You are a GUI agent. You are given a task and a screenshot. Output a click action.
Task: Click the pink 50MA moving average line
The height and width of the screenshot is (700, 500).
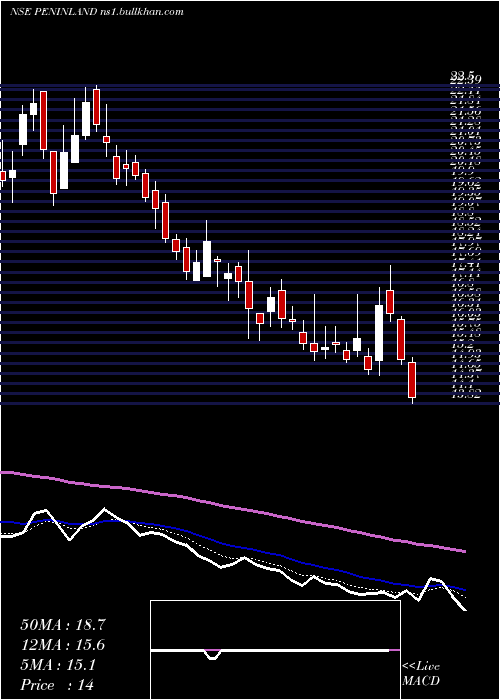(x=232, y=507)
